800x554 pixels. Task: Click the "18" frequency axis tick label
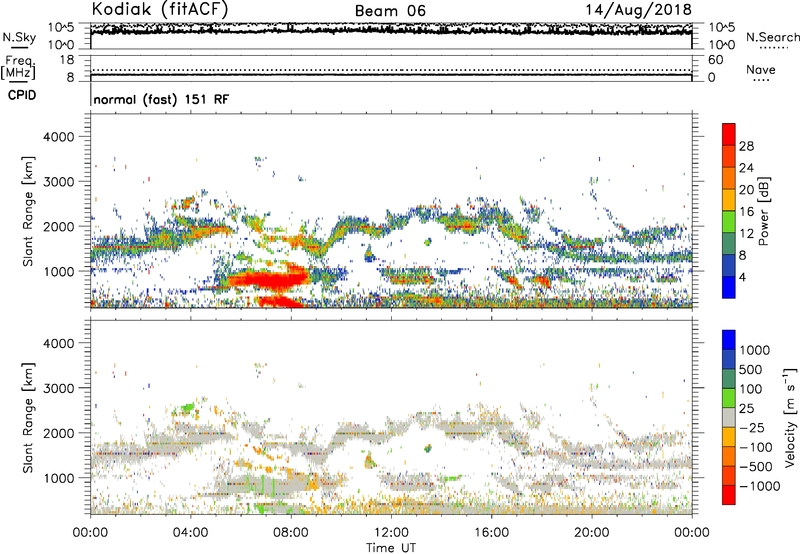[x=67, y=60]
